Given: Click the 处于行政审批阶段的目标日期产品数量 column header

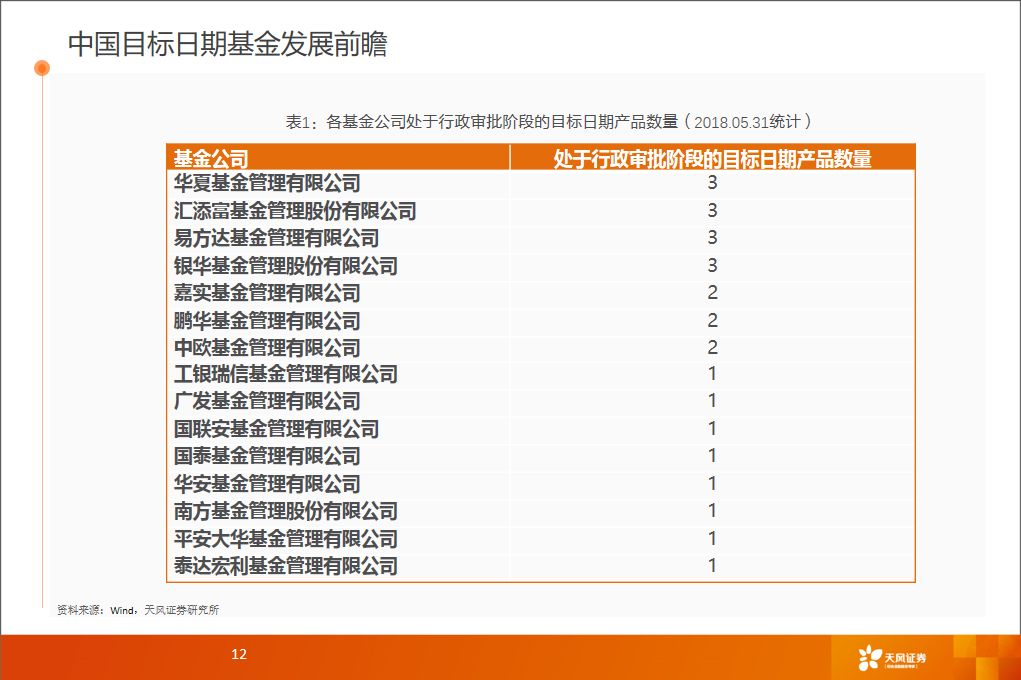Looking at the screenshot, I should 712,158.
